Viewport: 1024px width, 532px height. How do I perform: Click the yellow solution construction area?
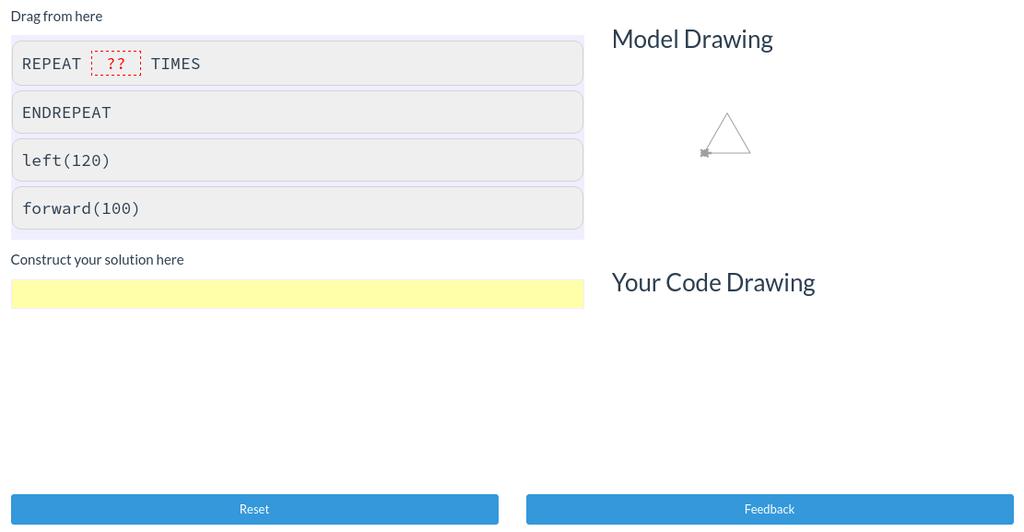297,294
